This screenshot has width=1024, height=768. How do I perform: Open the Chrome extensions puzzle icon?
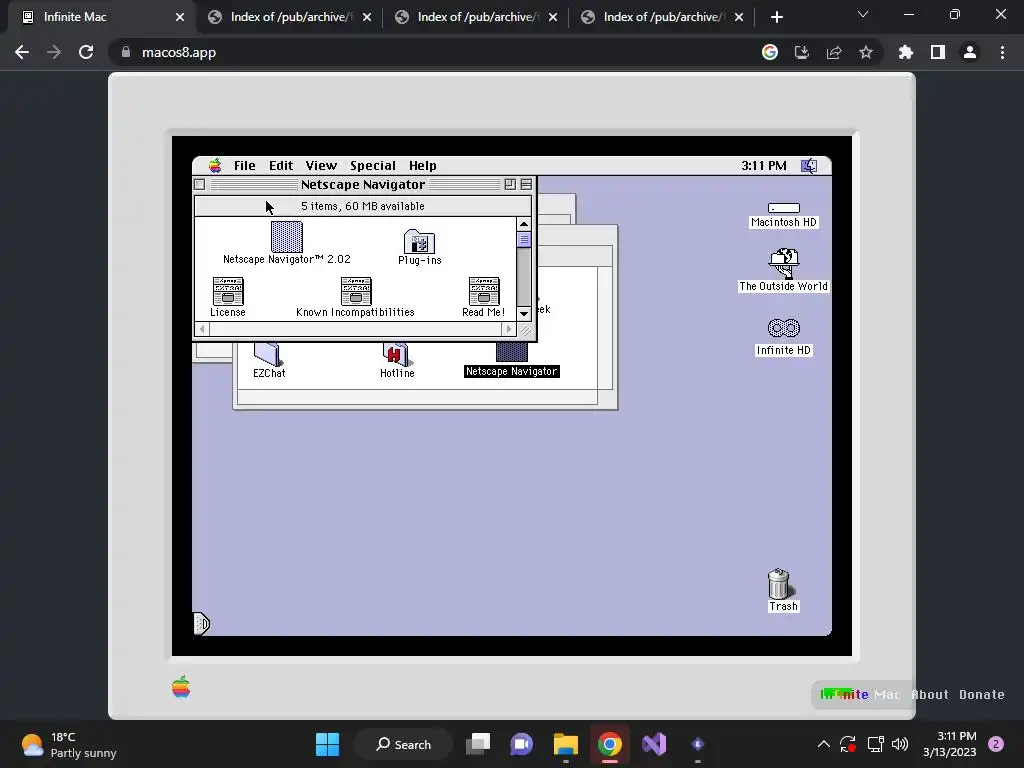coord(906,52)
